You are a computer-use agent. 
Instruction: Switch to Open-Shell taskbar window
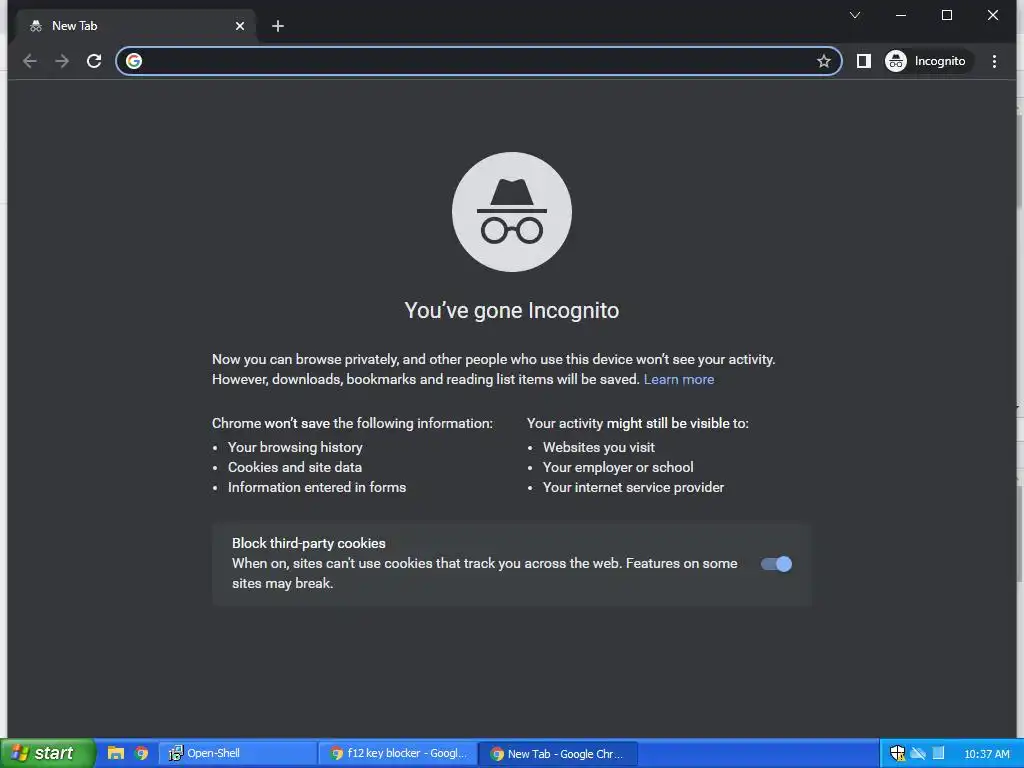coord(238,753)
